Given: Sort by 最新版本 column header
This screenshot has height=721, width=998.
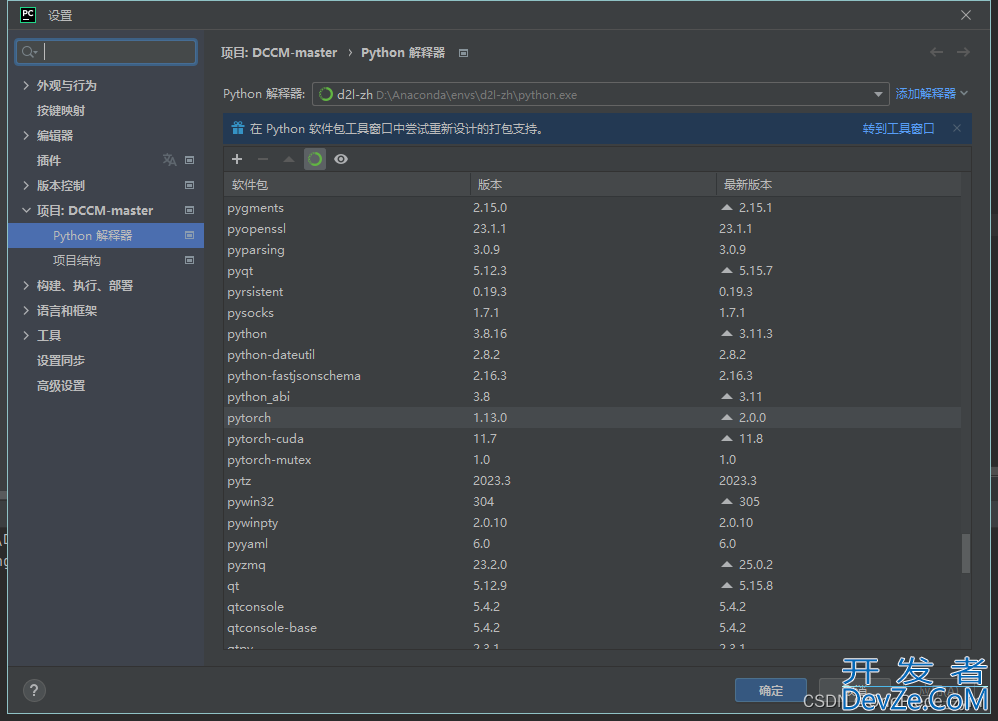Looking at the screenshot, I should [839, 185].
